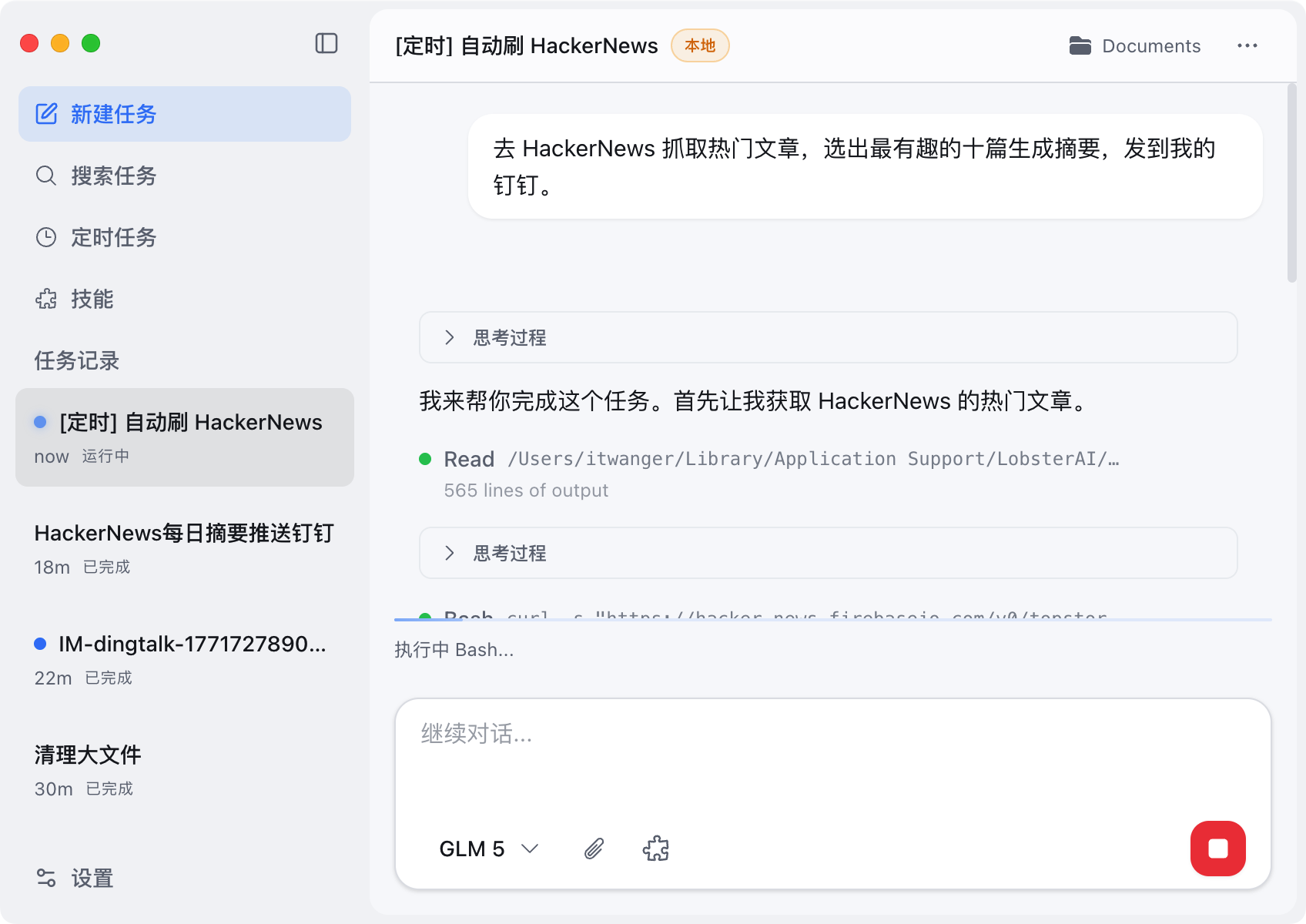Open scheduled tasks clock icon

pos(46,237)
